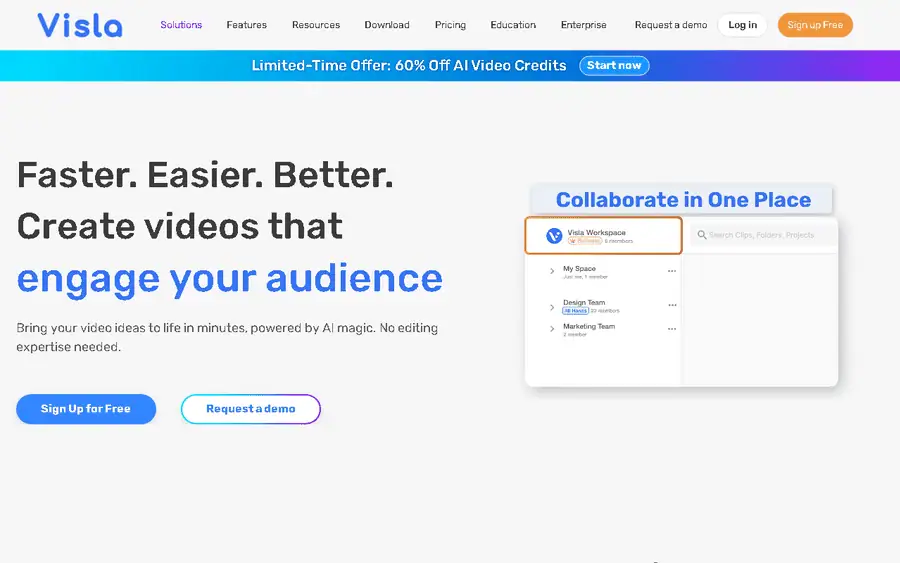Click the Collaborate in One Place heading
The image size is (900, 563).
(683, 200)
